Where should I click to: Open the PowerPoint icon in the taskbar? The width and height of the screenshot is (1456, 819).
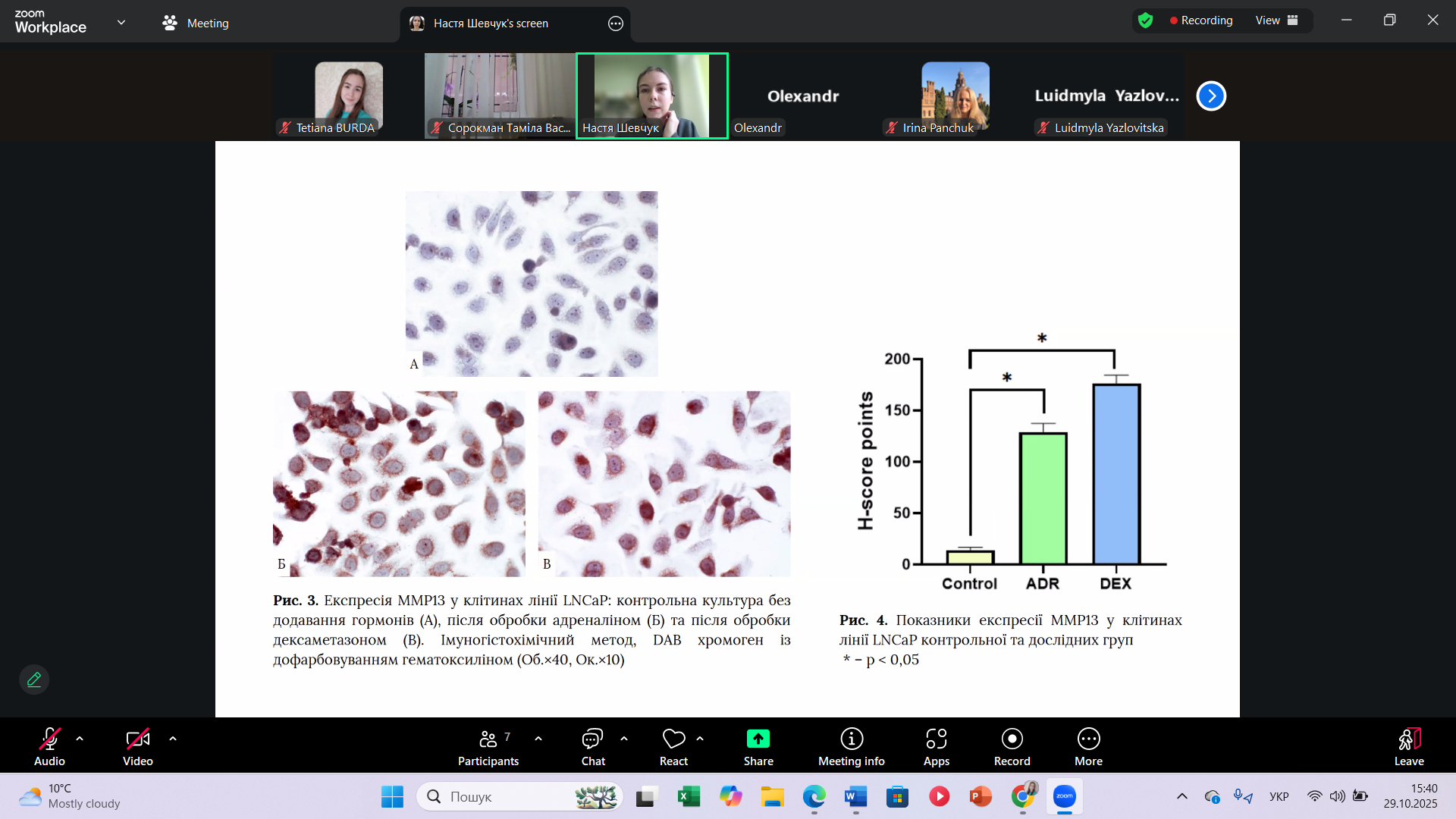tap(980, 796)
